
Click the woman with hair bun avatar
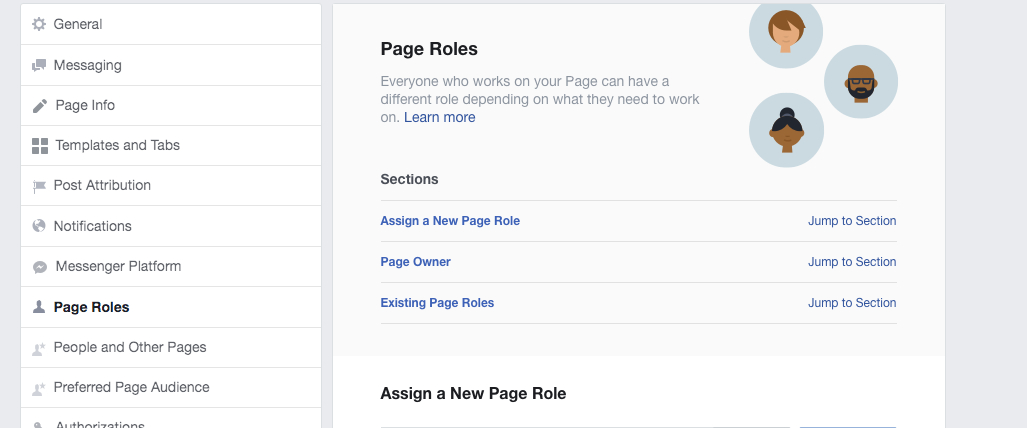(786, 130)
